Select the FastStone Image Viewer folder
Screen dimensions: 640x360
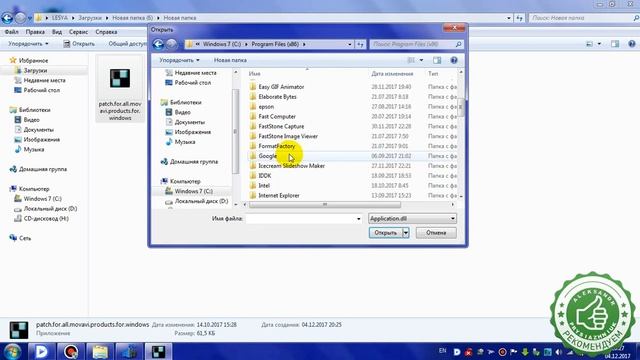tap(288, 136)
